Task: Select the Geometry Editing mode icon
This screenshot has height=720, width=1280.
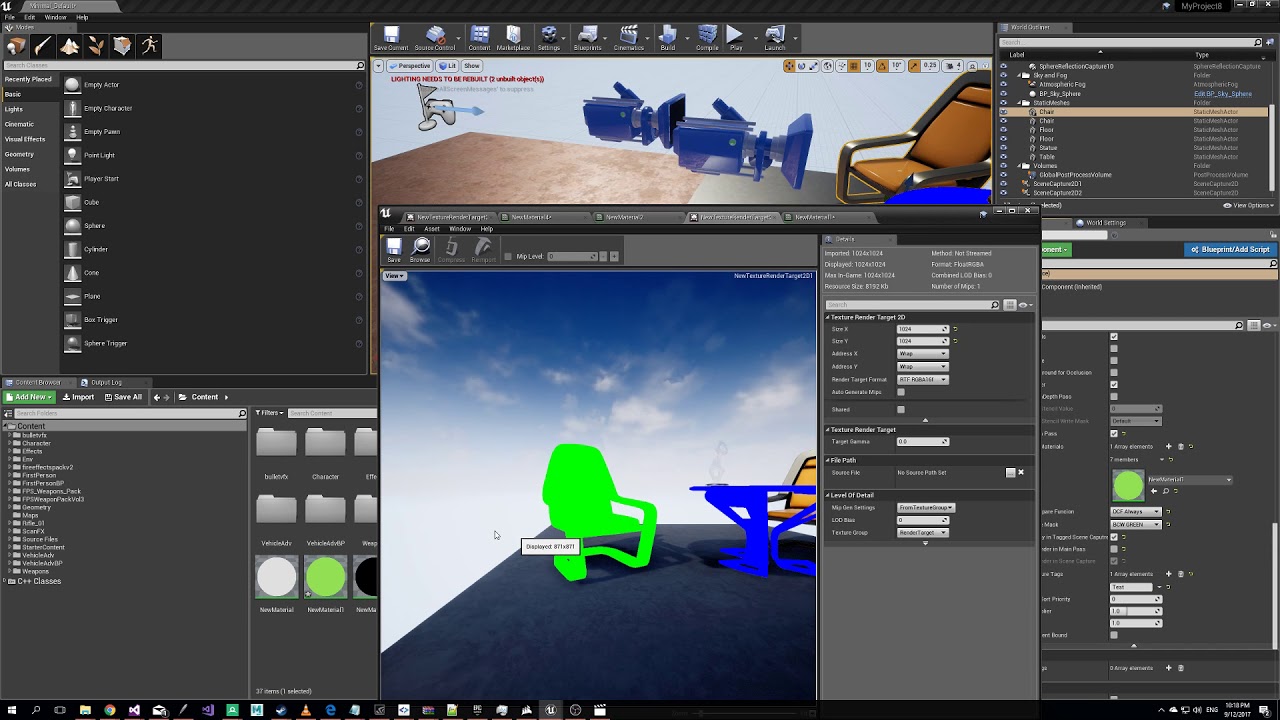Action: point(122,46)
